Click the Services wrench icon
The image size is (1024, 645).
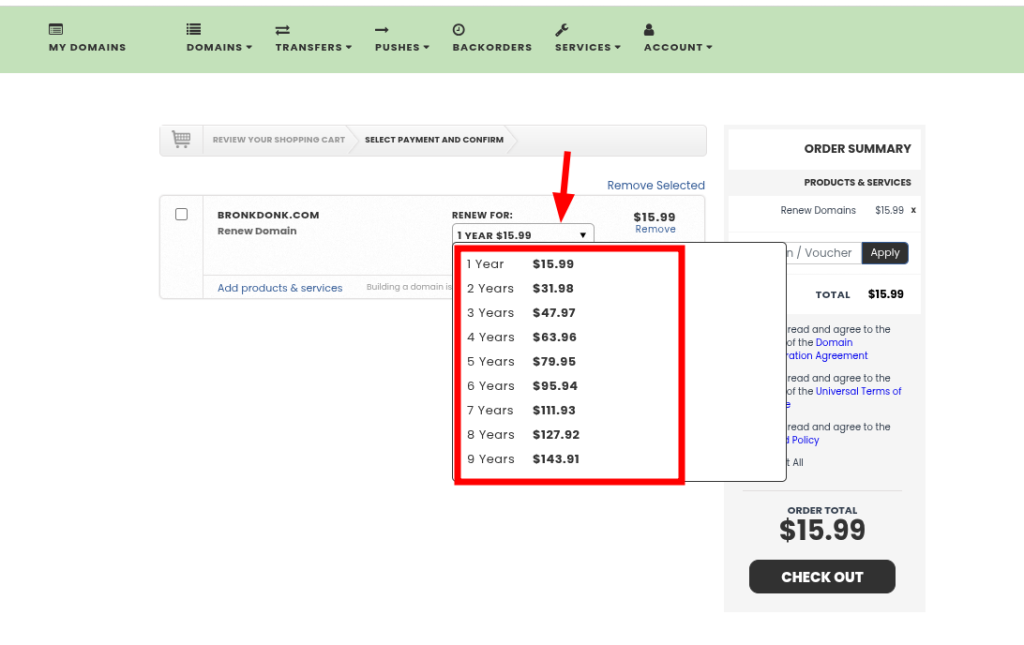562,30
